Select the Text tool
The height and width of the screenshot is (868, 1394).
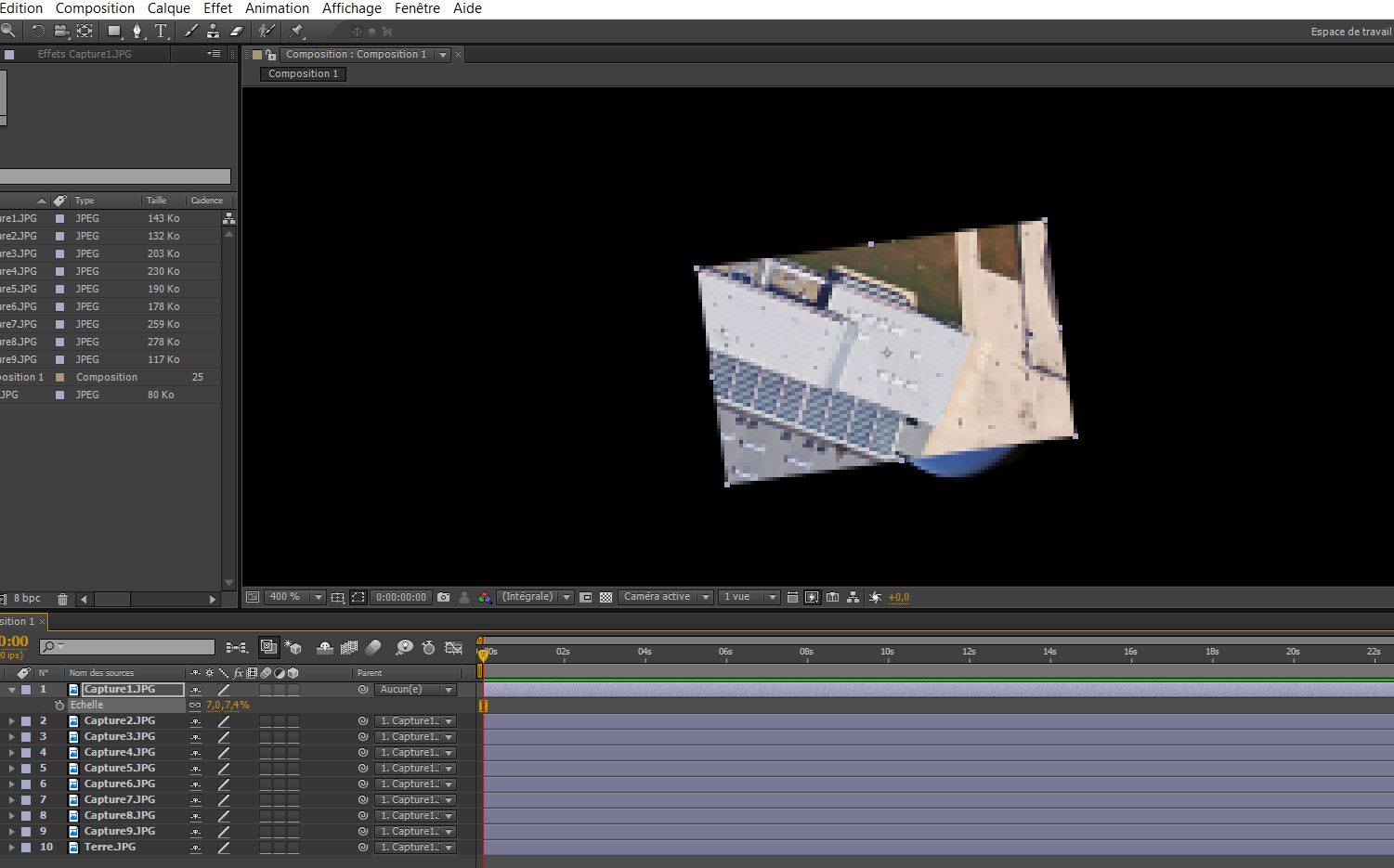160,31
